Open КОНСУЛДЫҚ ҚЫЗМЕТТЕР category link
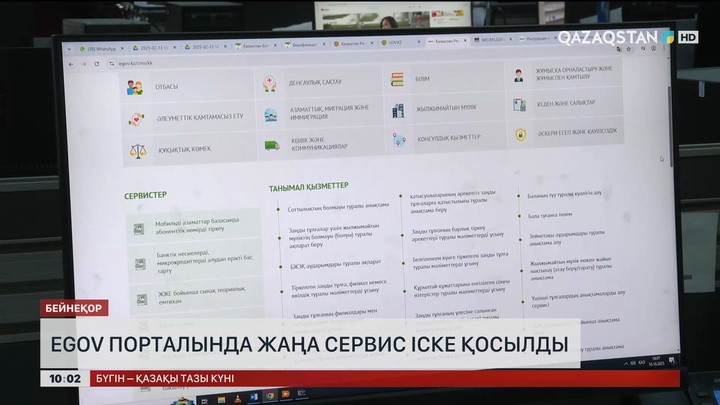The height and width of the screenshot is (405, 720). pyautogui.click(x=449, y=138)
